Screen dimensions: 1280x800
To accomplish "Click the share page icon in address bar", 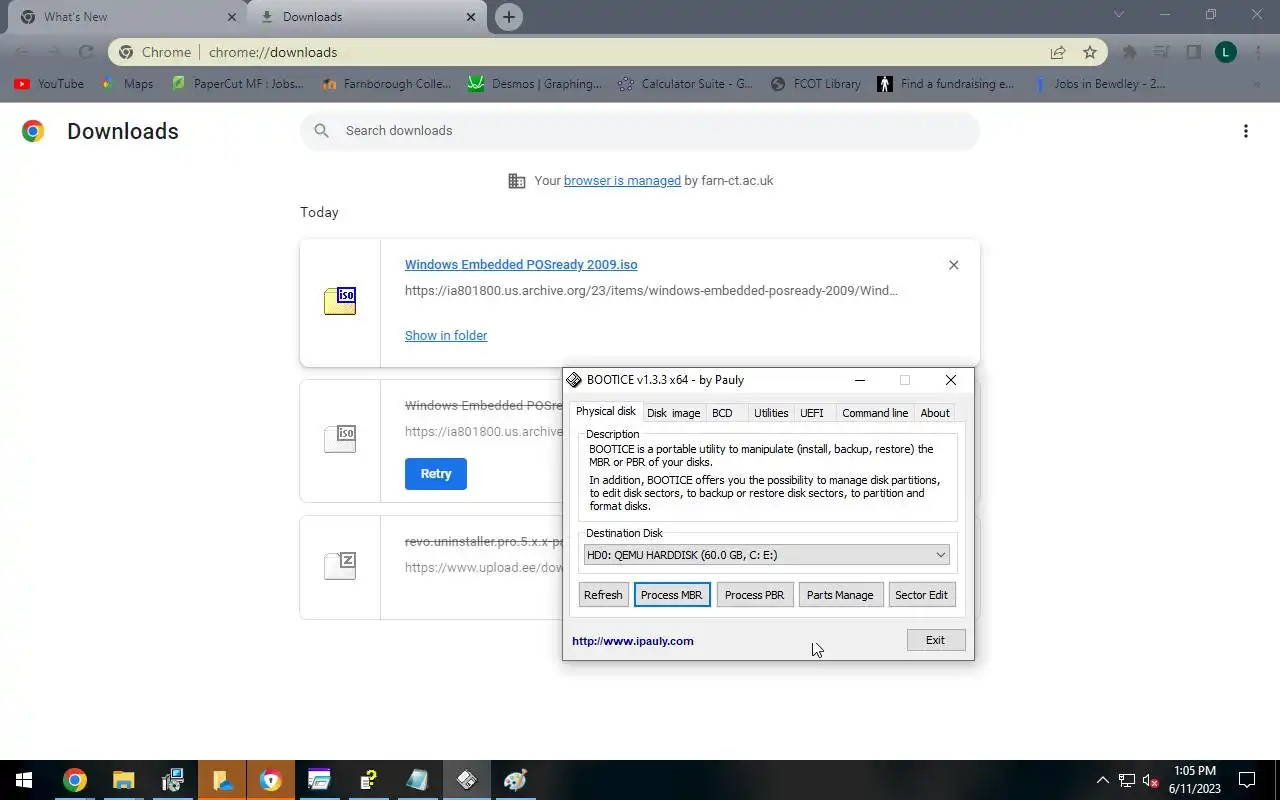I will pos(1057,52).
